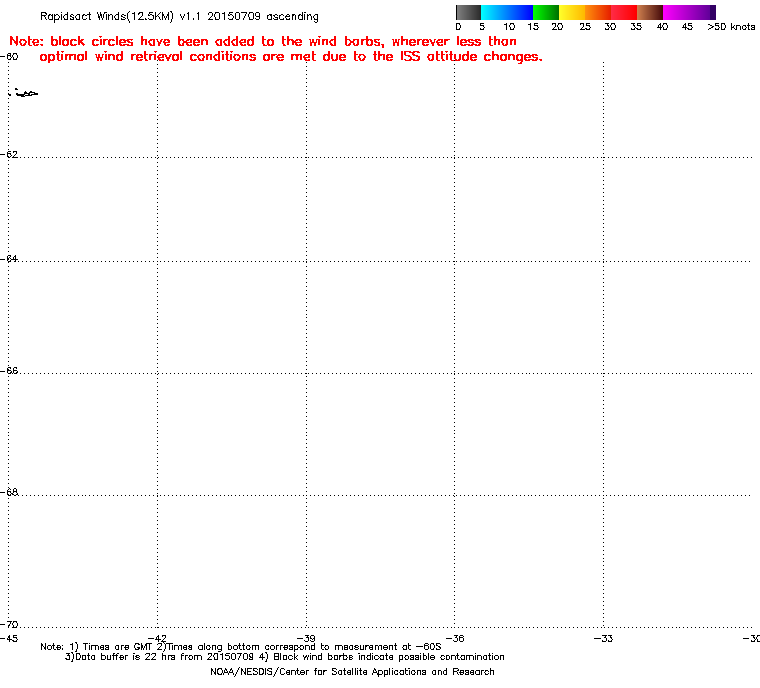Click the '-66' latitude label
This screenshot has height=688, width=760.
coord(9,370)
